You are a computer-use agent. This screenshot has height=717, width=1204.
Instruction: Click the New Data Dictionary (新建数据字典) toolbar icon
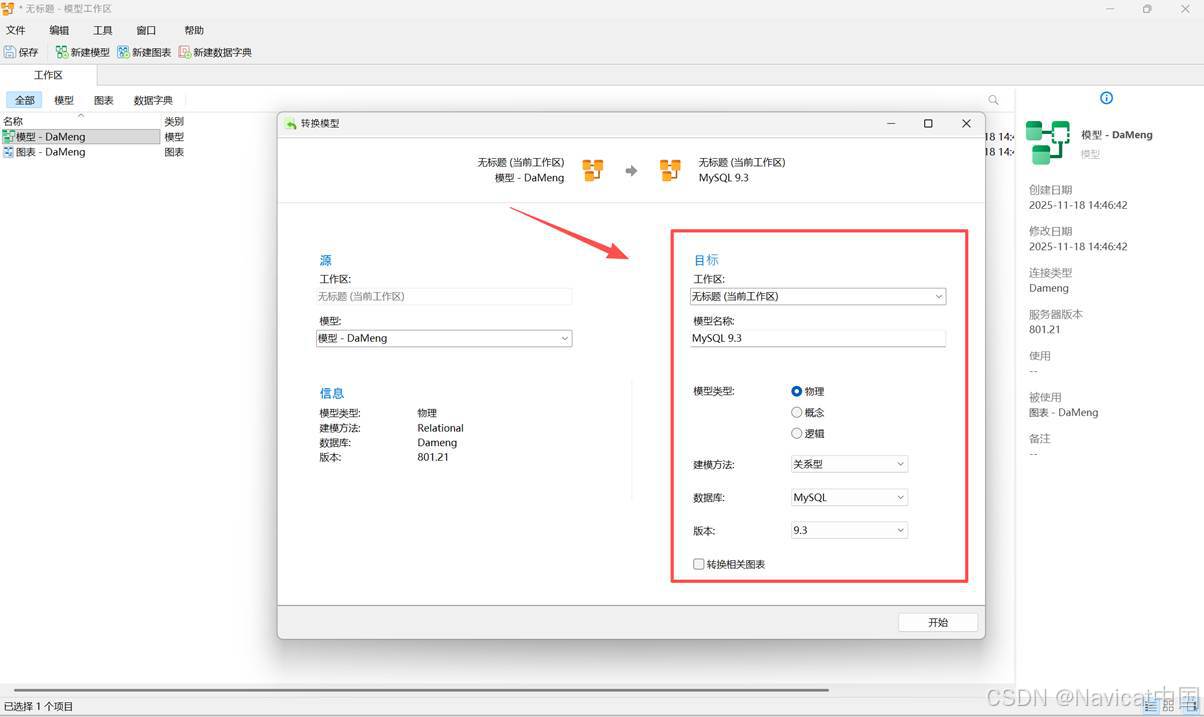click(x=185, y=52)
